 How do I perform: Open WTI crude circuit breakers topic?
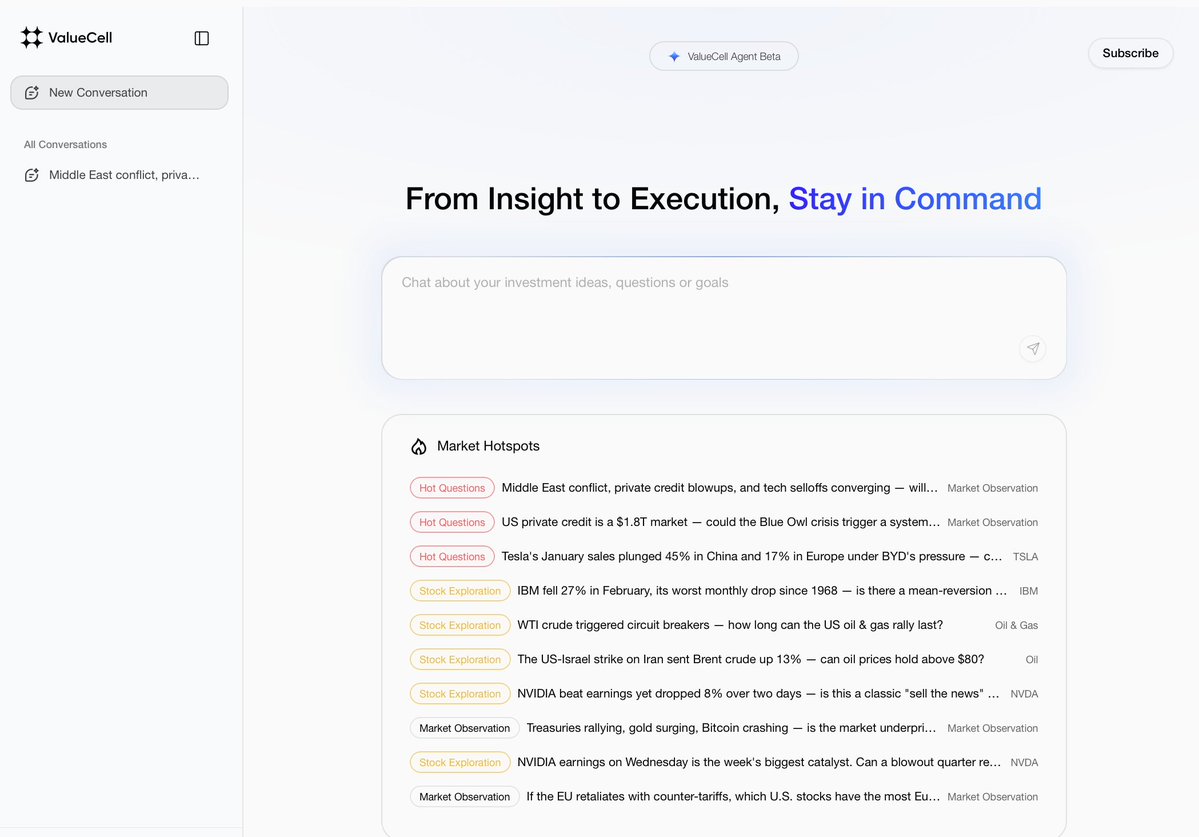tap(730, 625)
